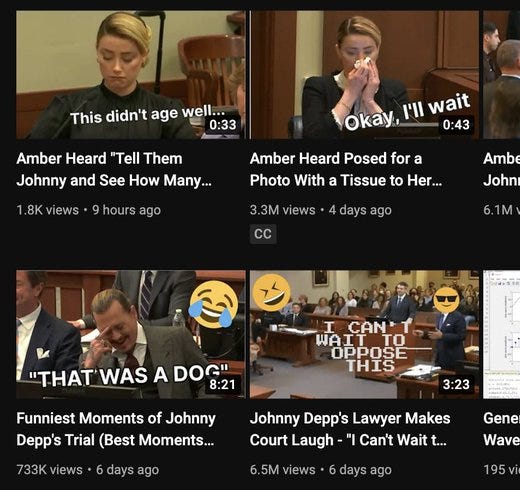Click the 0:43 duration badge

pos(456,125)
